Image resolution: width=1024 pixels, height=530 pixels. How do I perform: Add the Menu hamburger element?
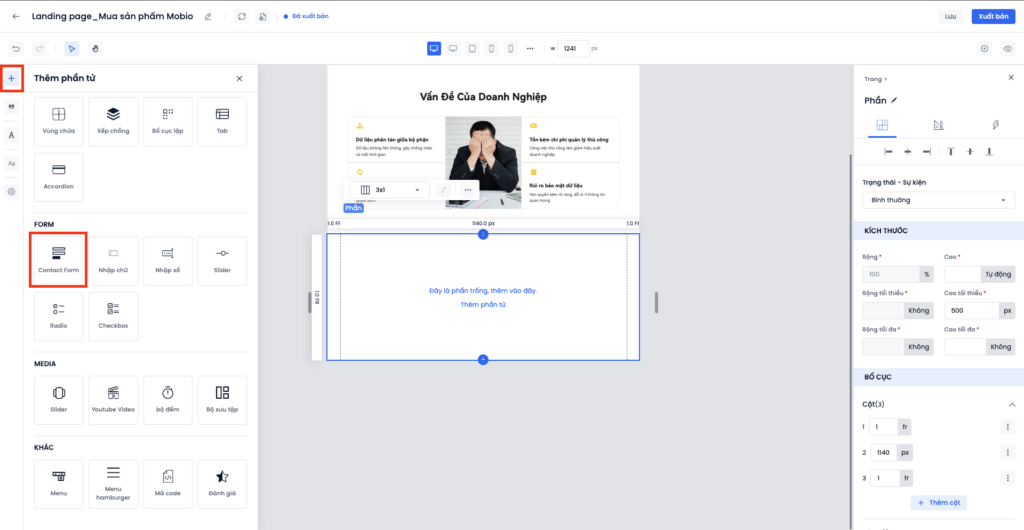(113, 484)
